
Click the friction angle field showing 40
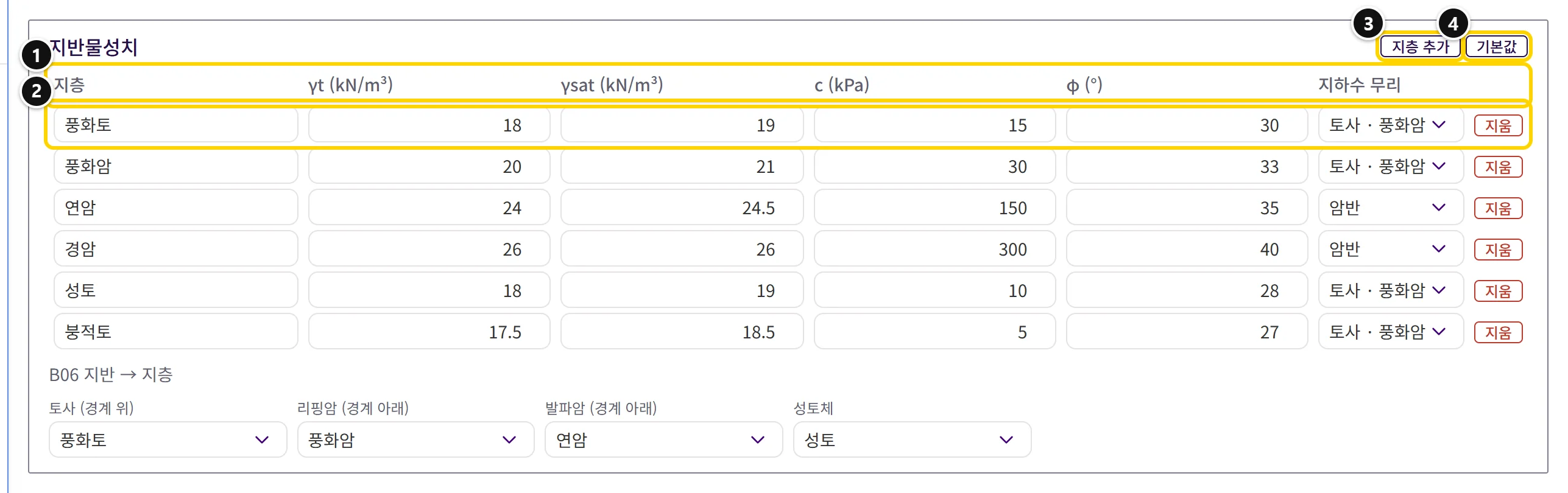[x=1187, y=250]
